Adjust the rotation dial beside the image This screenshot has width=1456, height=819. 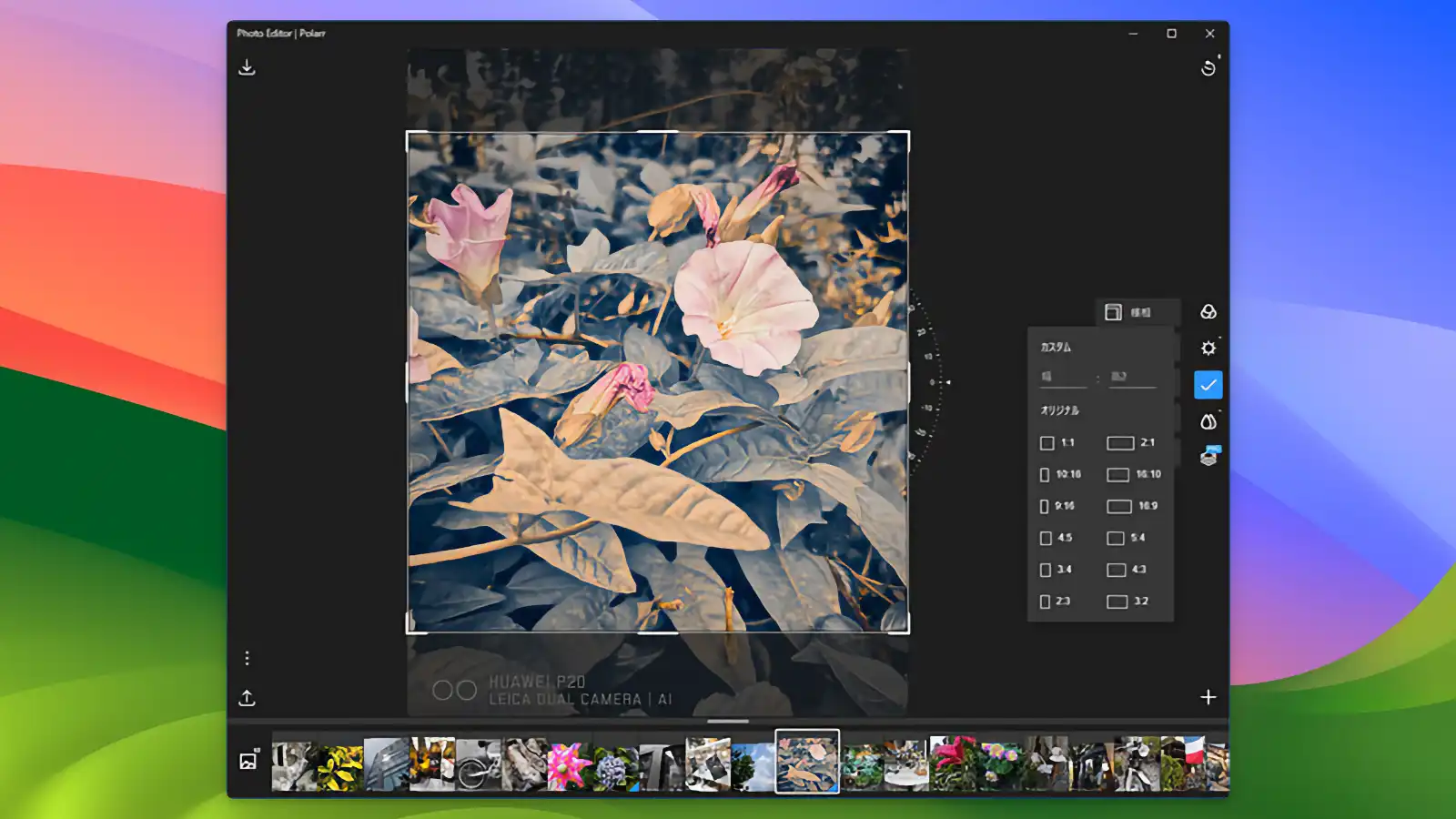coord(930,384)
